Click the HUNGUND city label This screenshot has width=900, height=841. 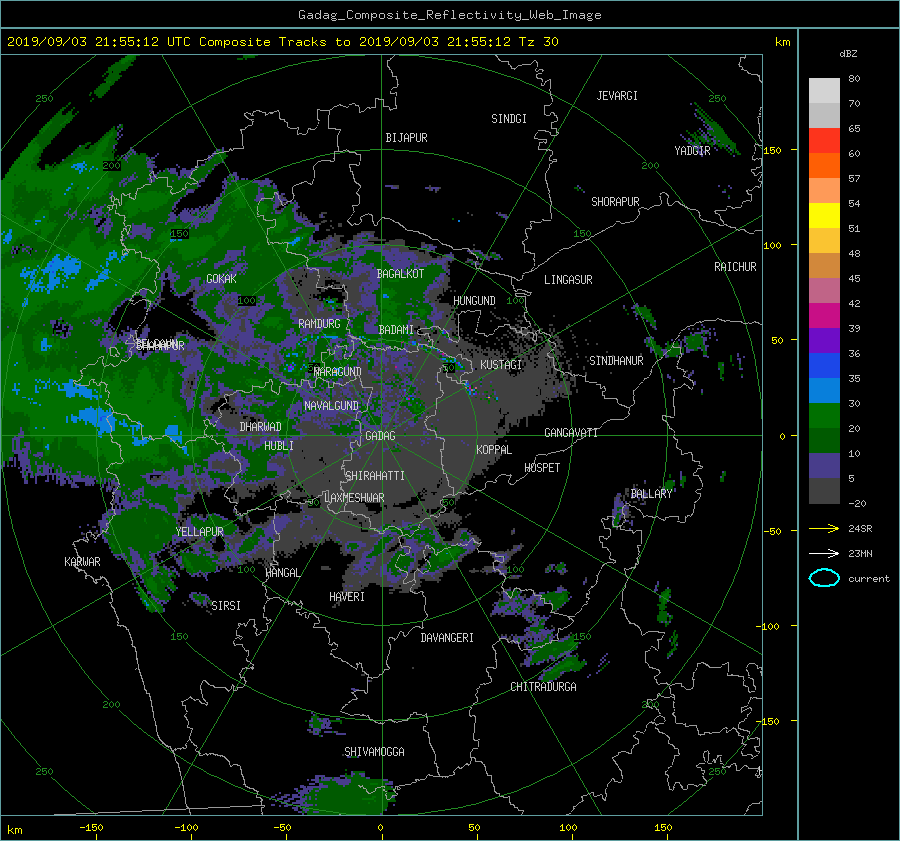(x=474, y=301)
